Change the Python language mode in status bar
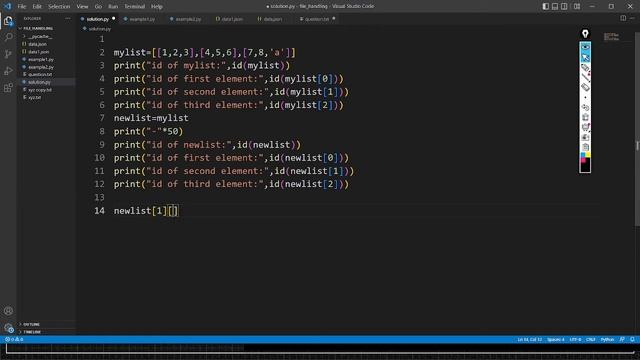This screenshot has height=360, width=640. point(607,339)
